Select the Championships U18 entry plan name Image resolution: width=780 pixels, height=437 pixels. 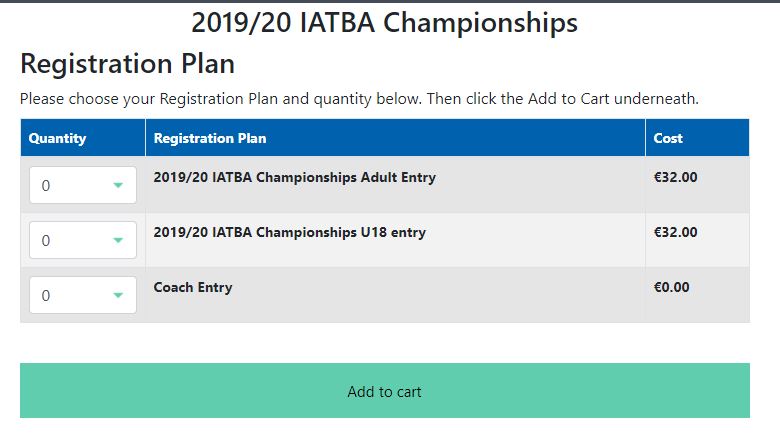click(x=290, y=232)
